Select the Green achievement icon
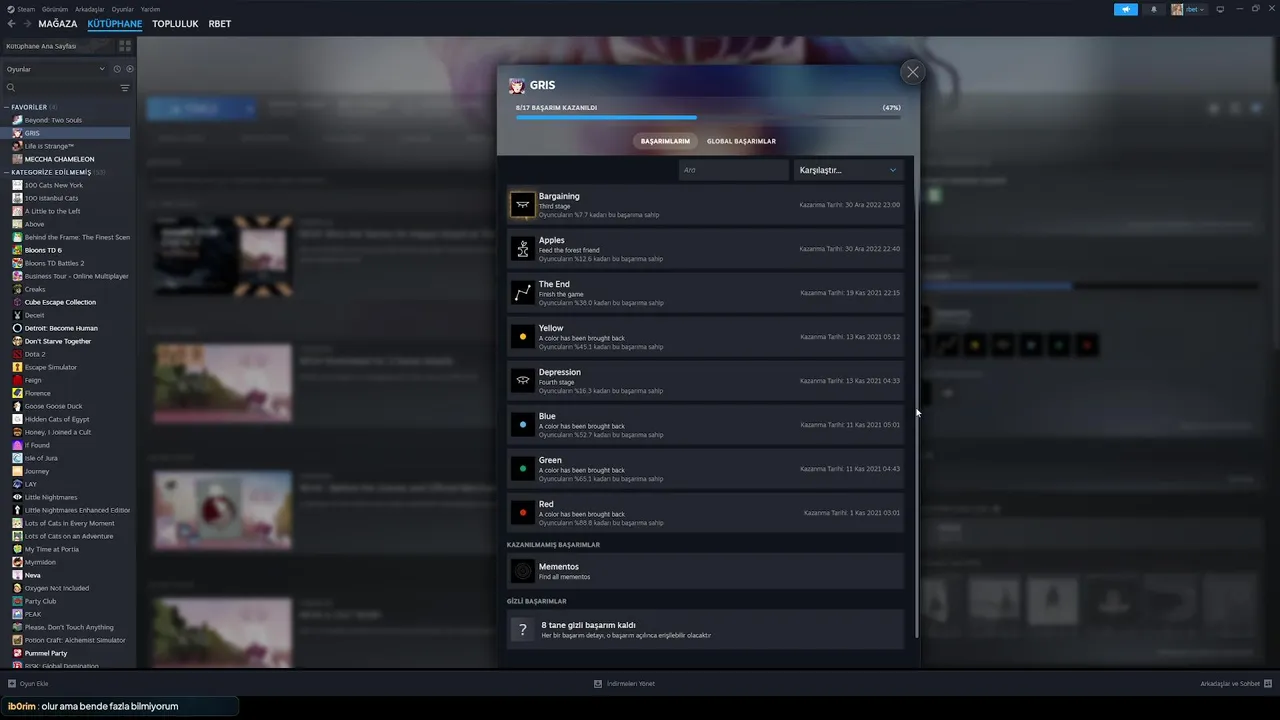The image size is (1280, 720). click(522, 469)
